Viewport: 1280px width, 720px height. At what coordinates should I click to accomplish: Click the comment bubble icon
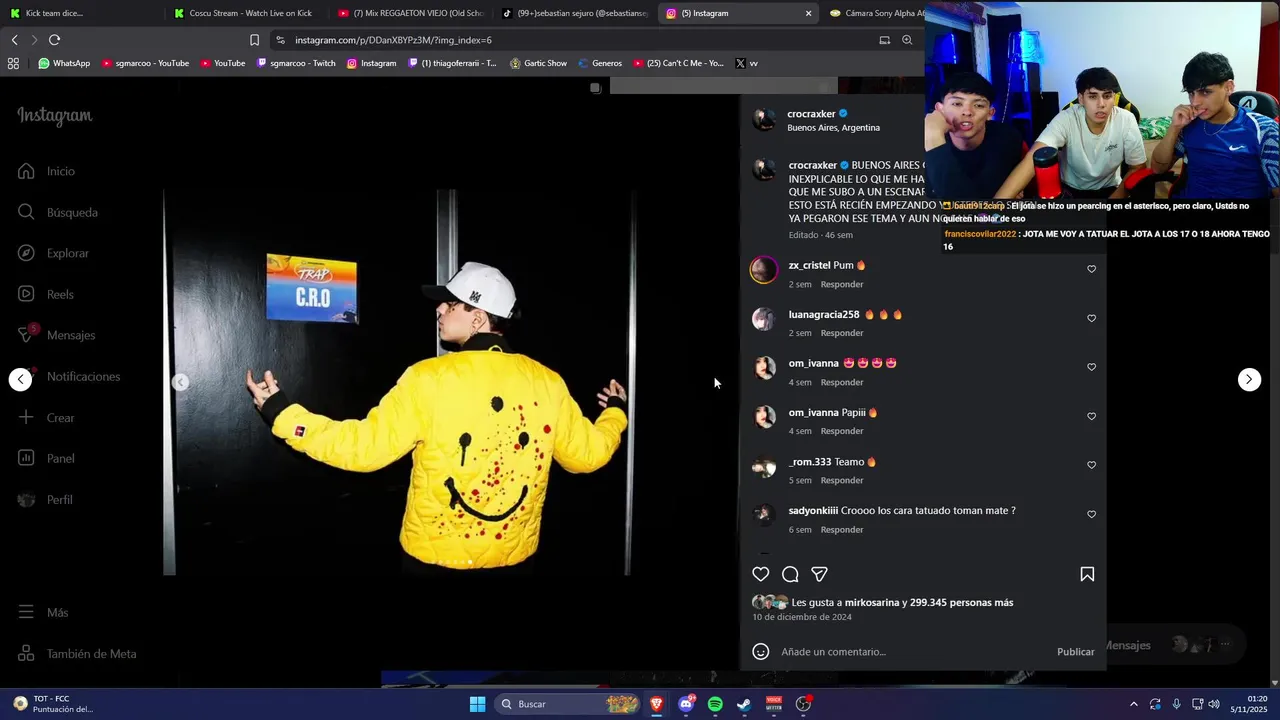(x=790, y=574)
